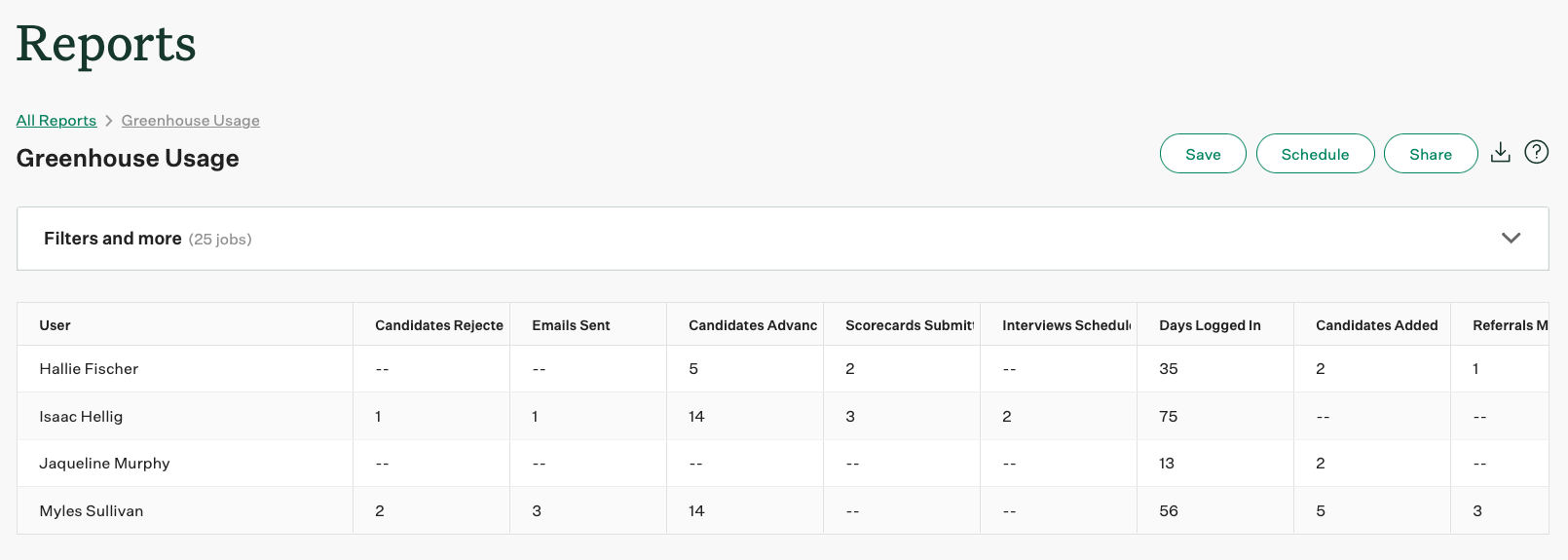The height and width of the screenshot is (560, 1568).
Task: Select the Myles Sullivan row name
Action: tap(91, 511)
